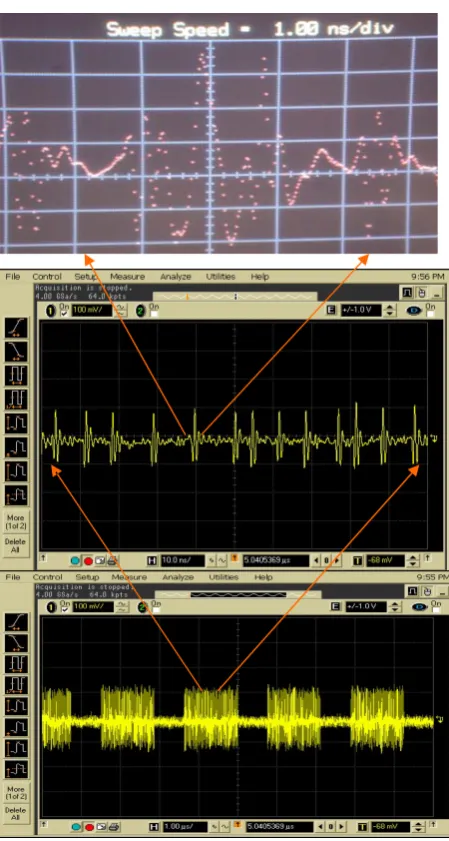
Task: Click stepper arrows beside -68 mV, 9:56 PM window
Action: [x=412, y=561]
